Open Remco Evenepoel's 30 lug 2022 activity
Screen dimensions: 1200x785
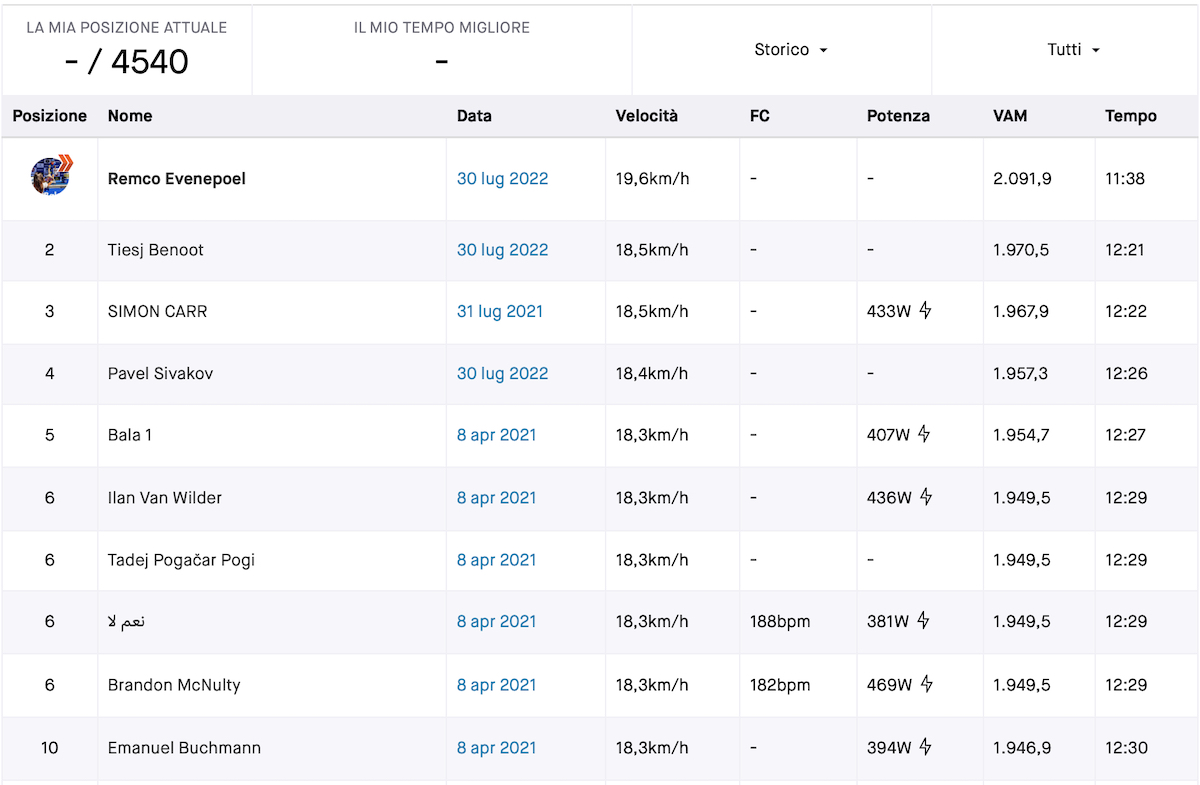click(502, 179)
